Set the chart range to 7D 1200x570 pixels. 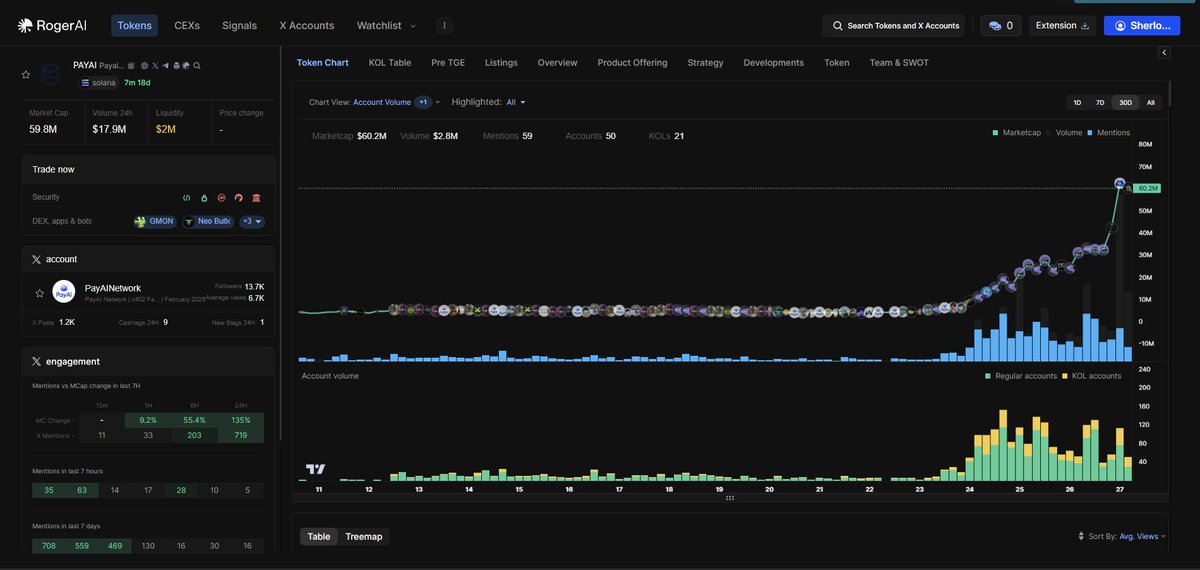point(1100,102)
